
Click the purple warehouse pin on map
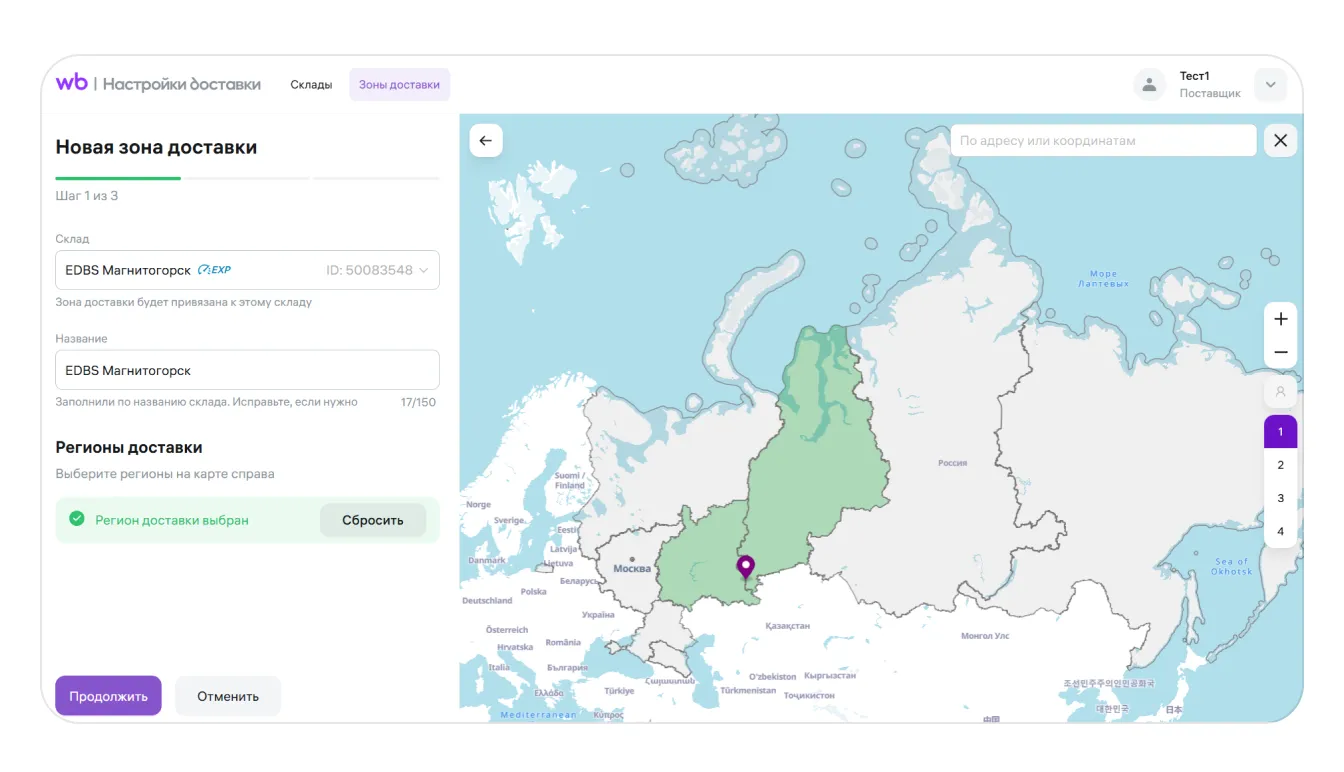click(x=745, y=567)
